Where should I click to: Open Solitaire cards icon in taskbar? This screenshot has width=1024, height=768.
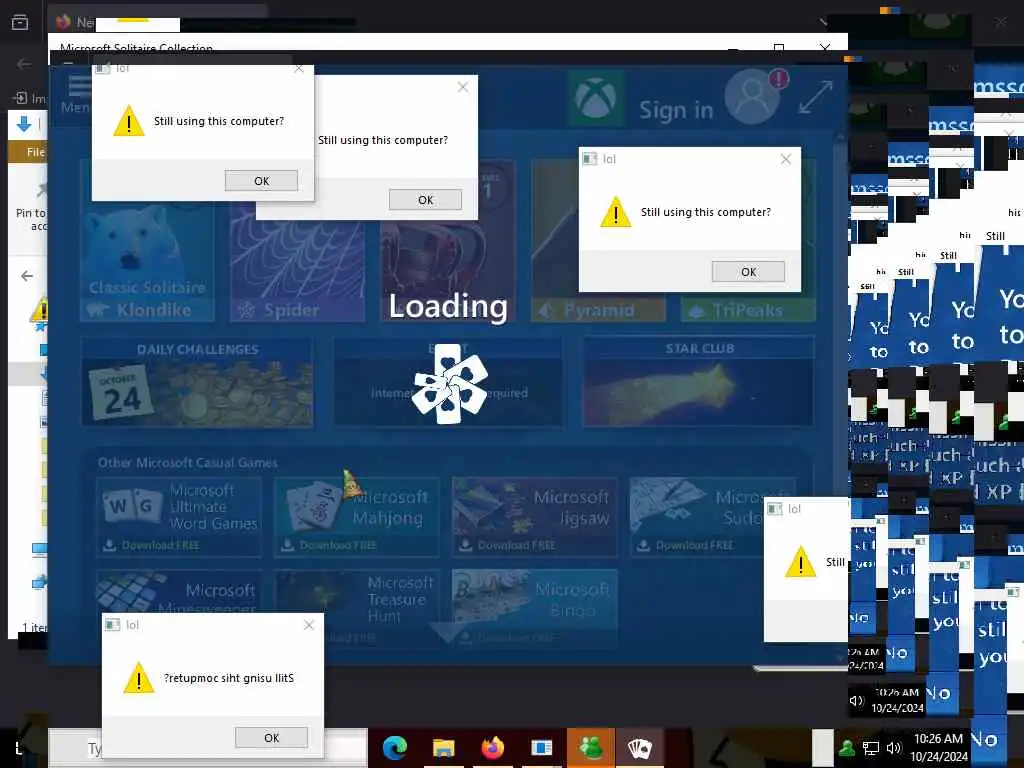click(x=639, y=747)
